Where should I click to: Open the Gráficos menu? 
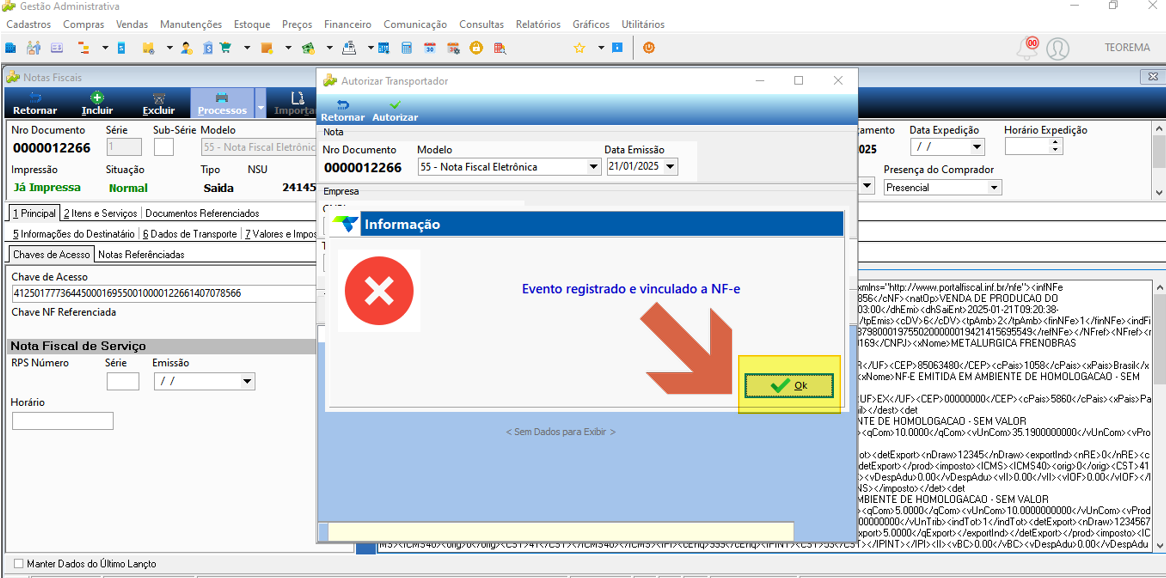tap(591, 25)
